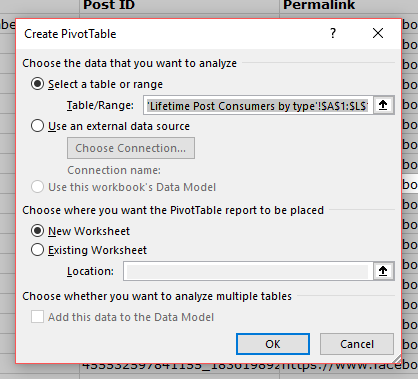This screenshot has width=418, height=379.
Task: Click 'Choose whether you want to analyze multiple tables' heading
Action: [157, 296]
